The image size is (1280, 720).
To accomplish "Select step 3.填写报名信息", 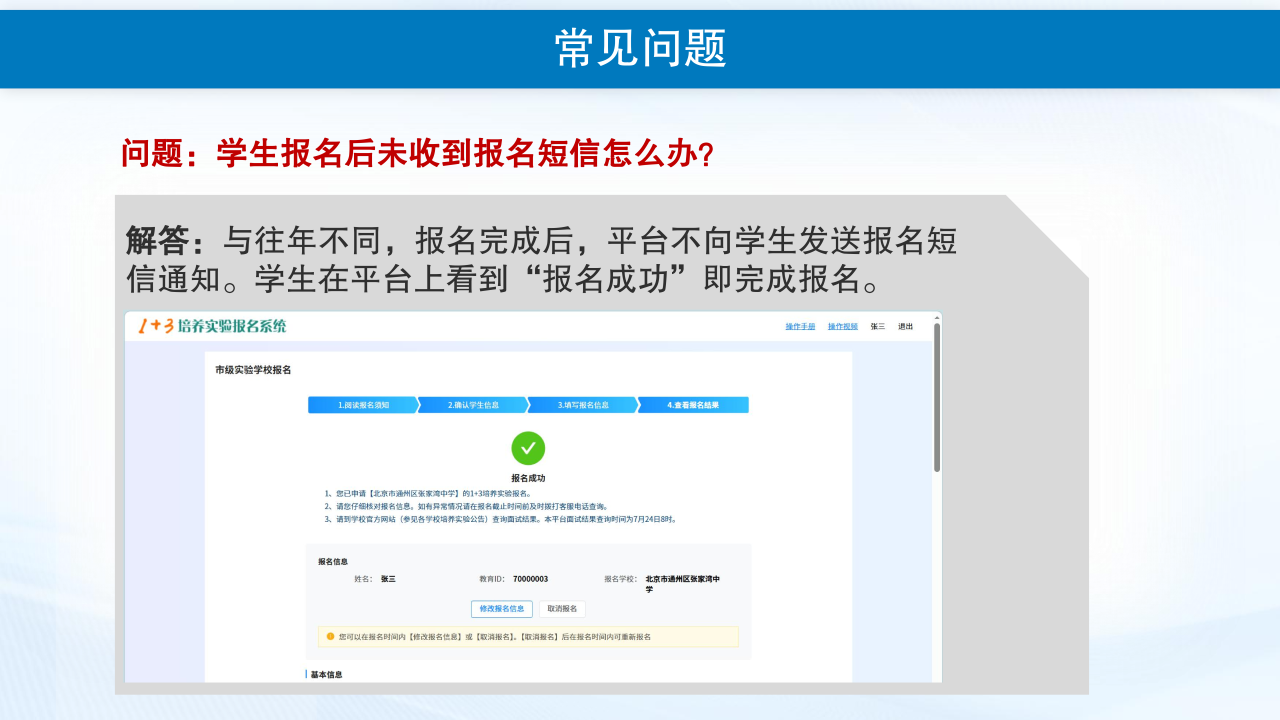I will point(583,405).
